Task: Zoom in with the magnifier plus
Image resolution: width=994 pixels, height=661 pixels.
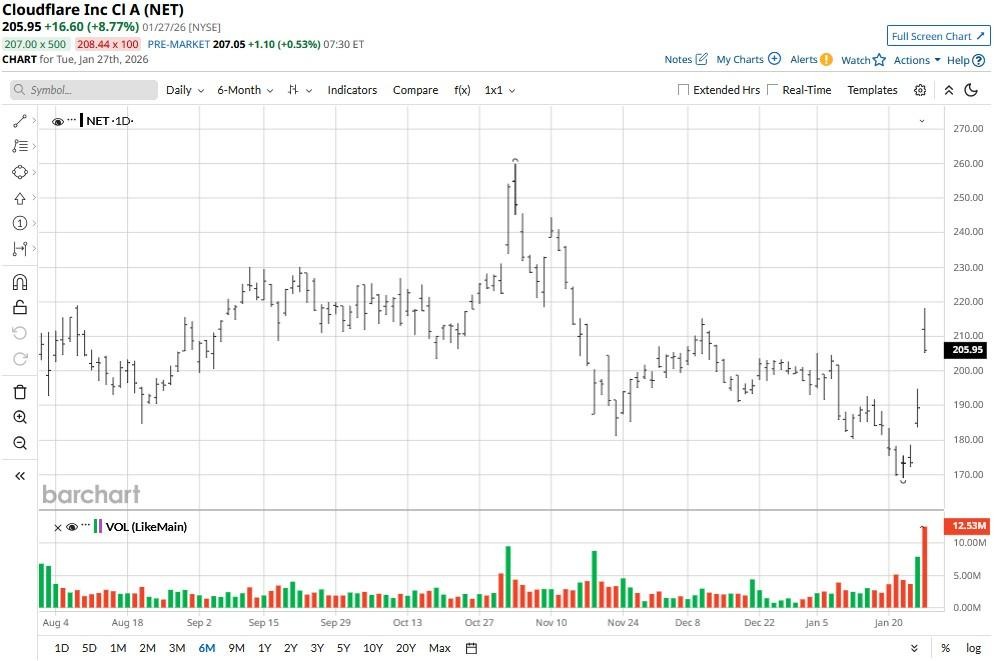Action: click(x=20, y=417)
